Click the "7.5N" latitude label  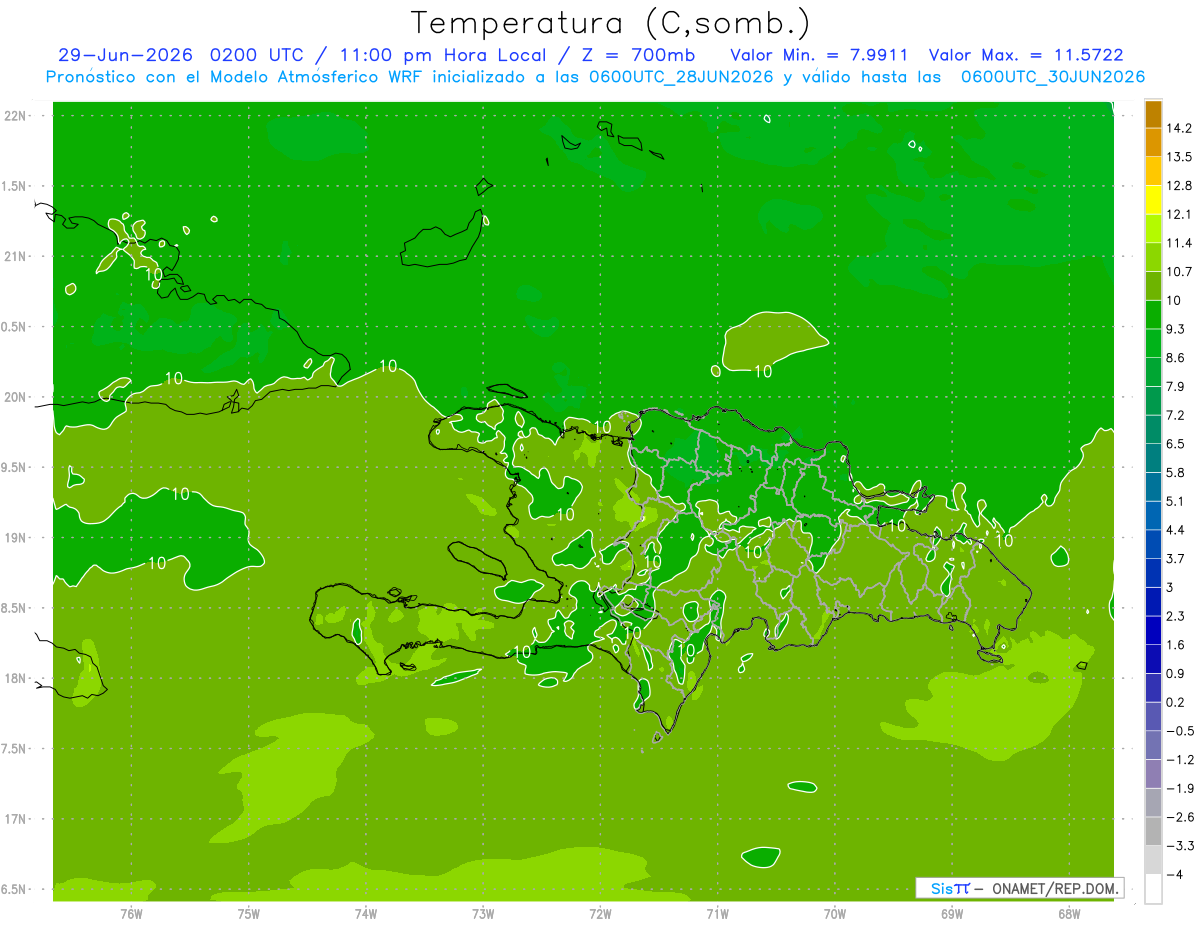tap(13, 748)
